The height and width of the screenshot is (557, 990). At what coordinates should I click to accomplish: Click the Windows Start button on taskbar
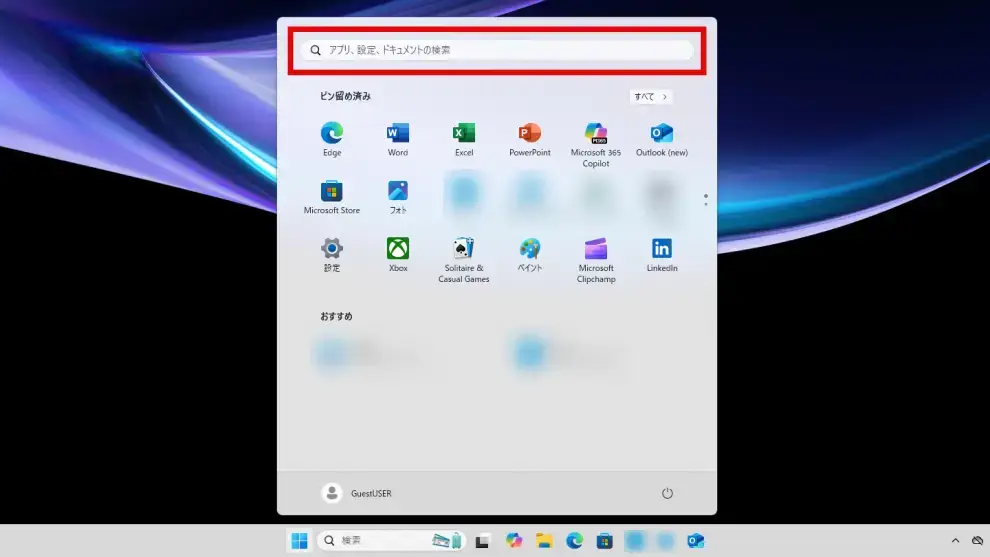click(x=299, y=541)
